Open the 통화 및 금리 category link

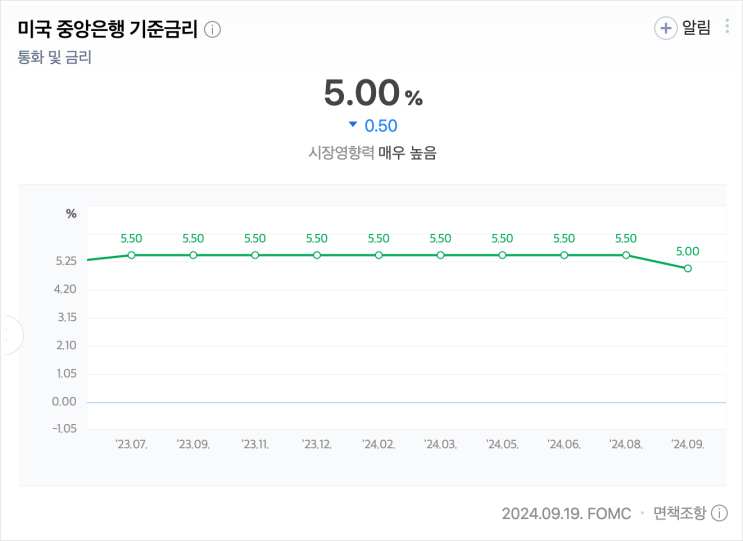[x=55, y=57]
